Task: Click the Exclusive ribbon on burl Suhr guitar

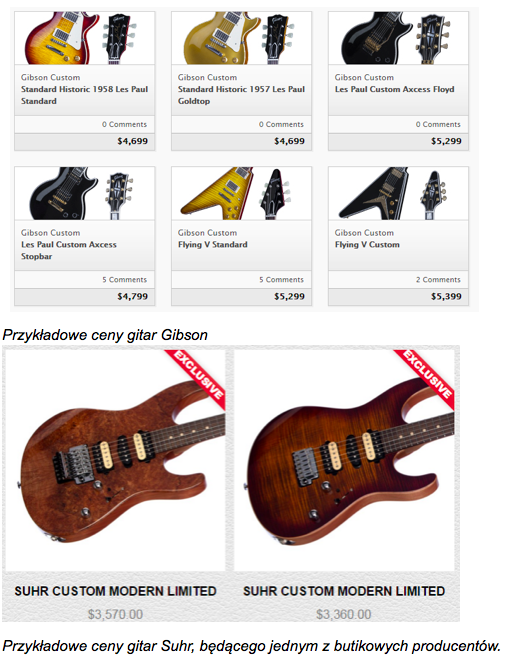Action: coord(198,377)
